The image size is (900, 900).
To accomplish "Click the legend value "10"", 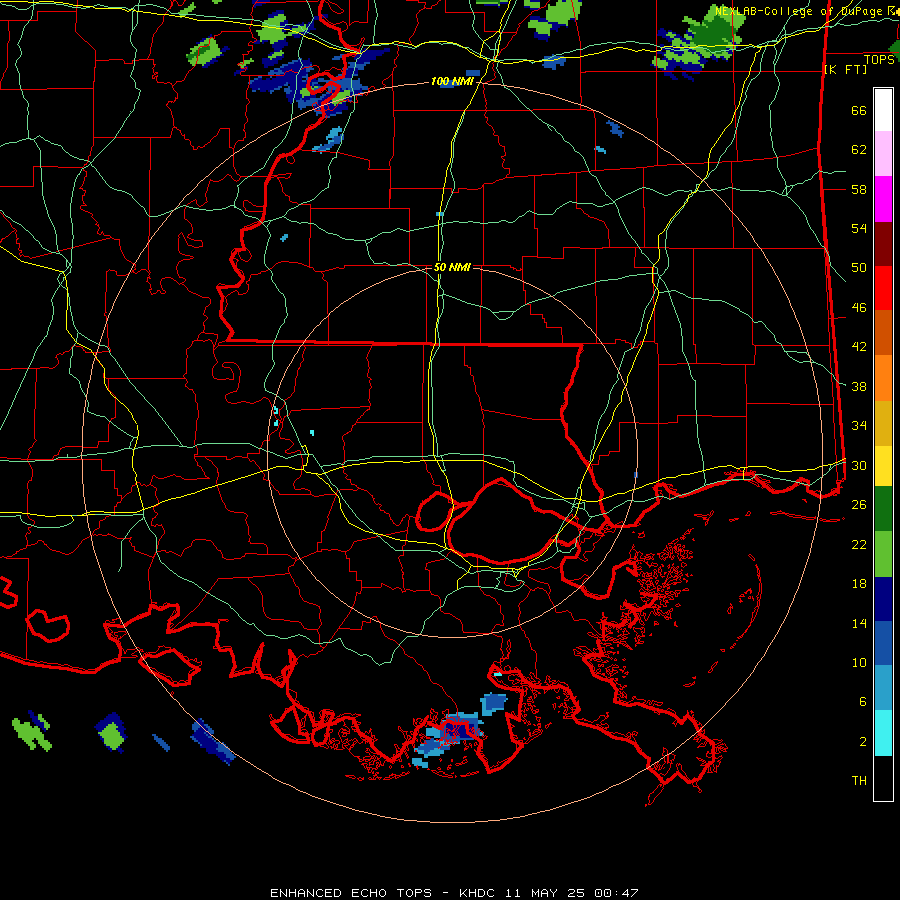I will [x=859, y=662].
